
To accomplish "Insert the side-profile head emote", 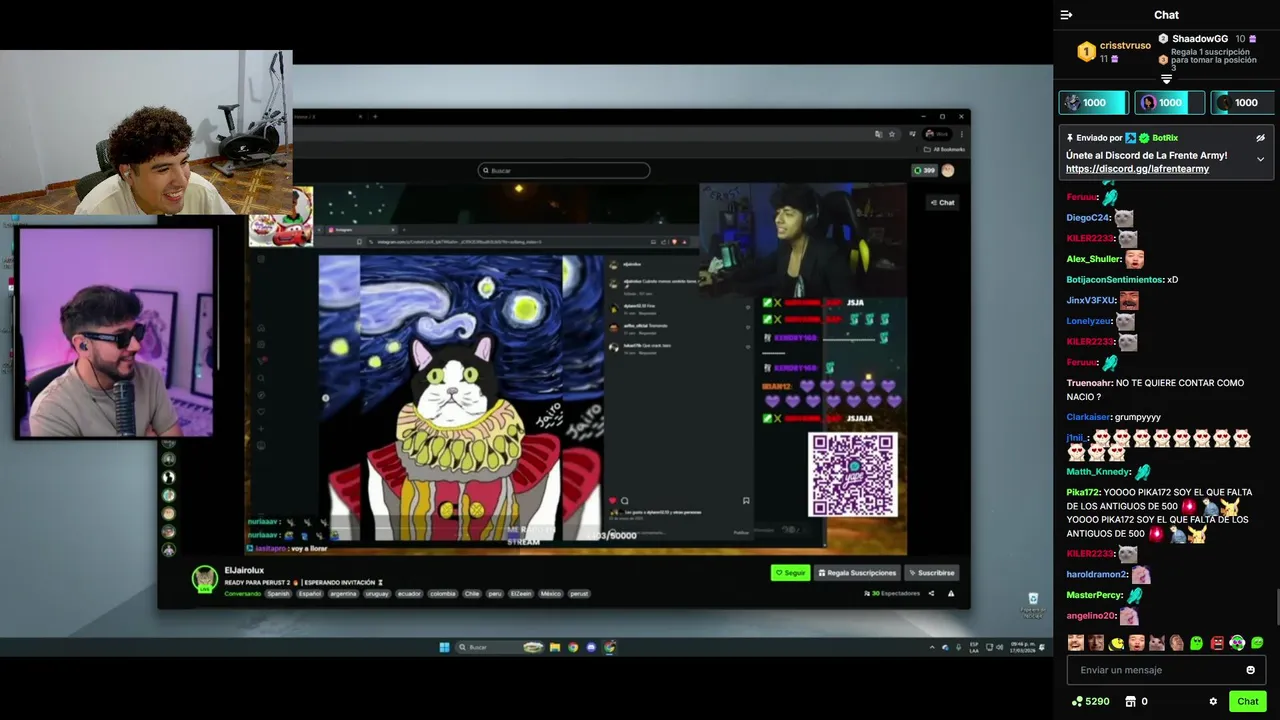I will (1177, 643).
